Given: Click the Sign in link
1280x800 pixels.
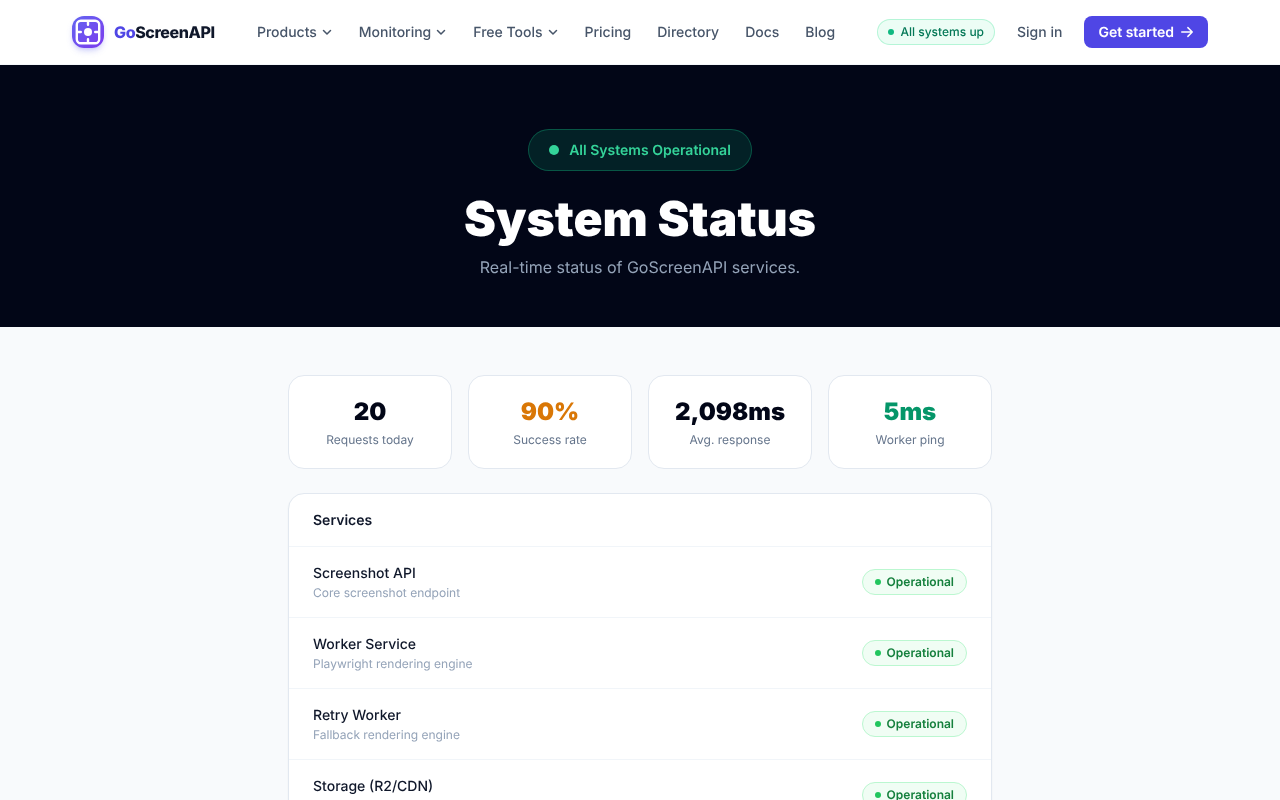Looking at the screenshot, I should tap(1039, 32).
